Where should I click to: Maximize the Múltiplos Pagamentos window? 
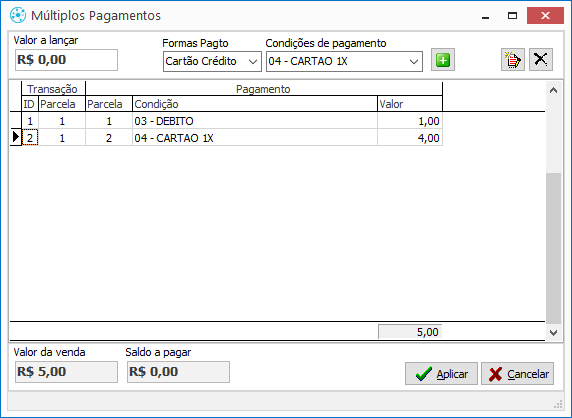[513, 16]
